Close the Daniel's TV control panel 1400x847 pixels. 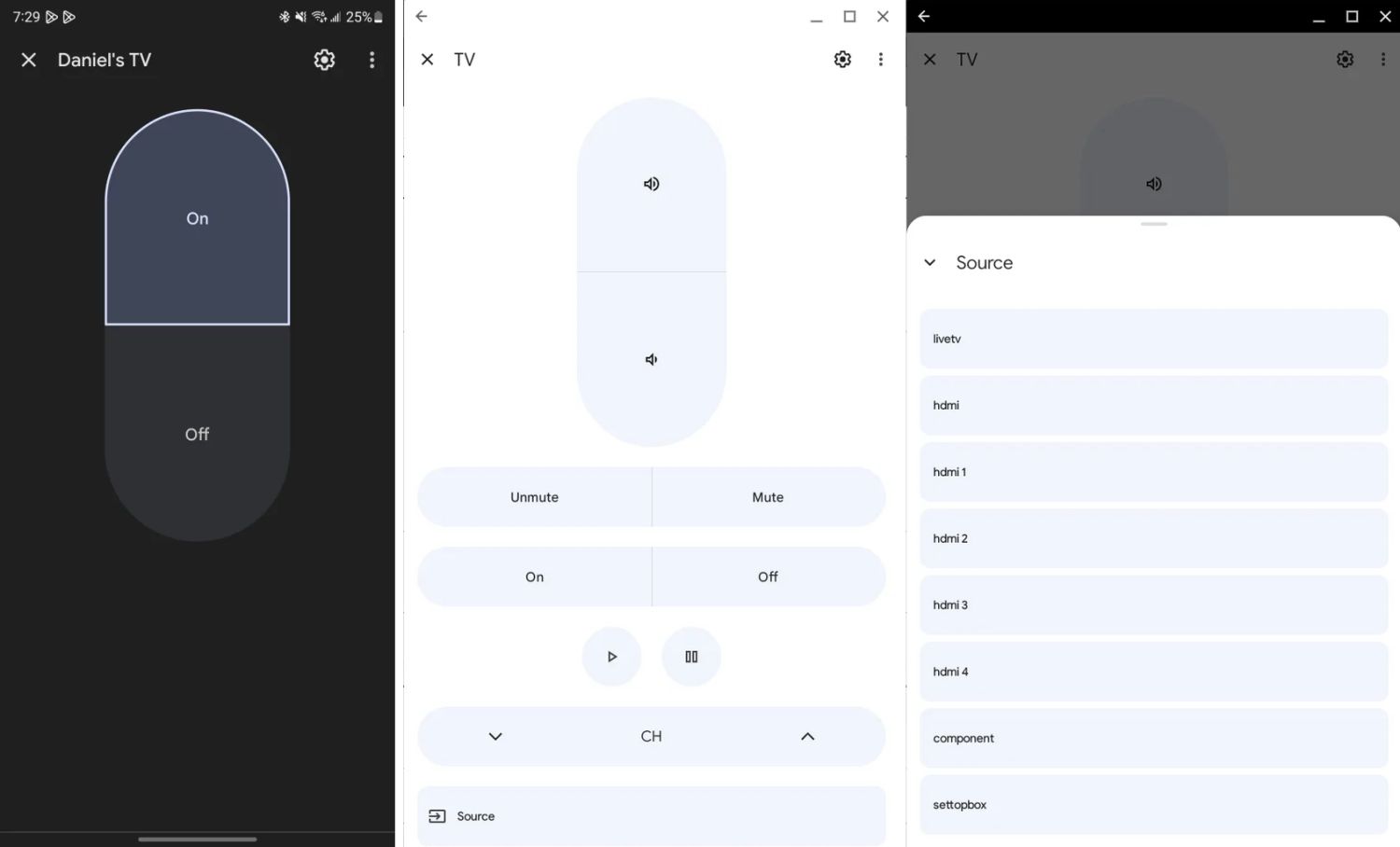coord(29,60)
